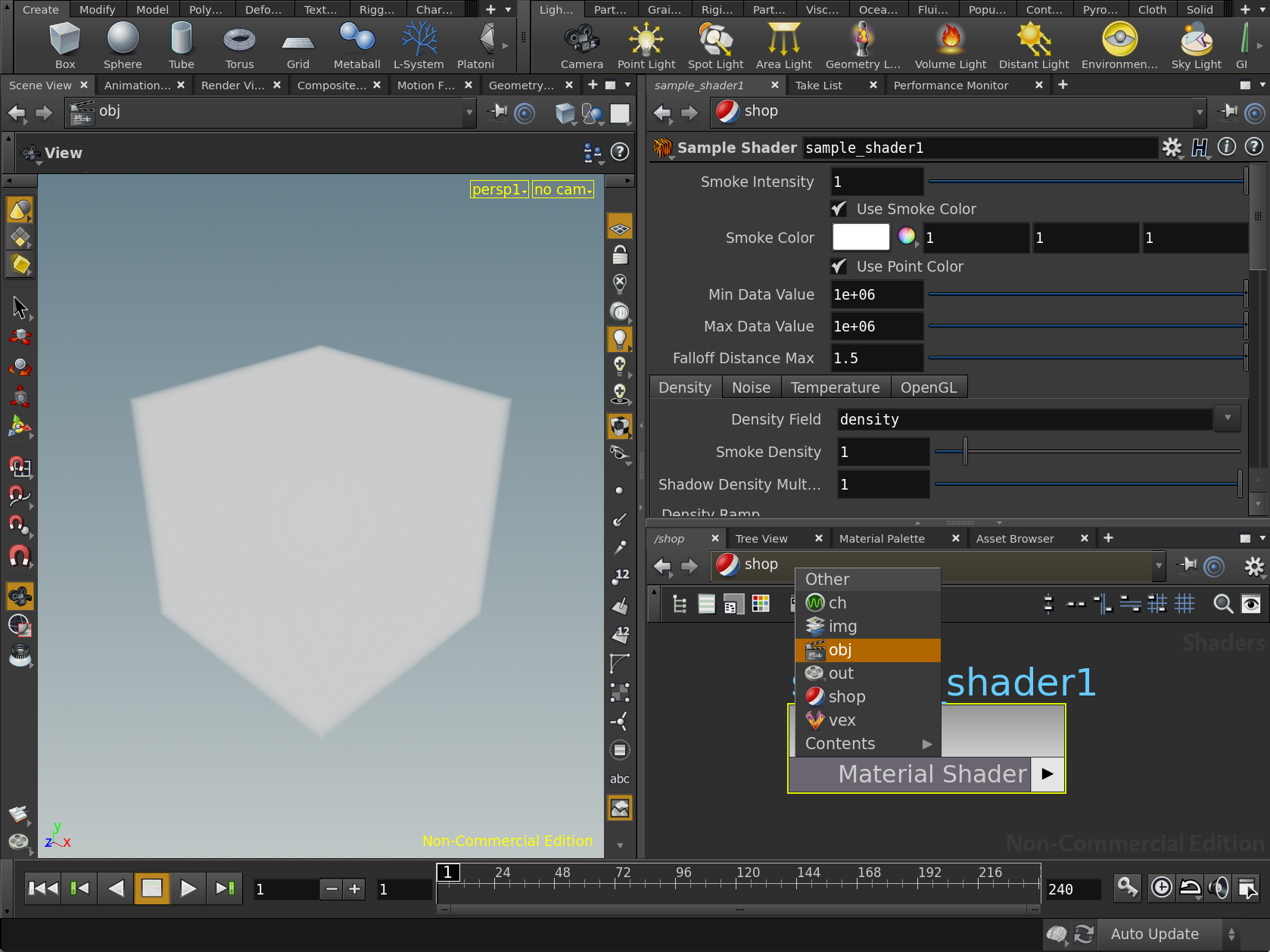Click the white Smoke Color swatch
1270x952 pixels.
861,237
